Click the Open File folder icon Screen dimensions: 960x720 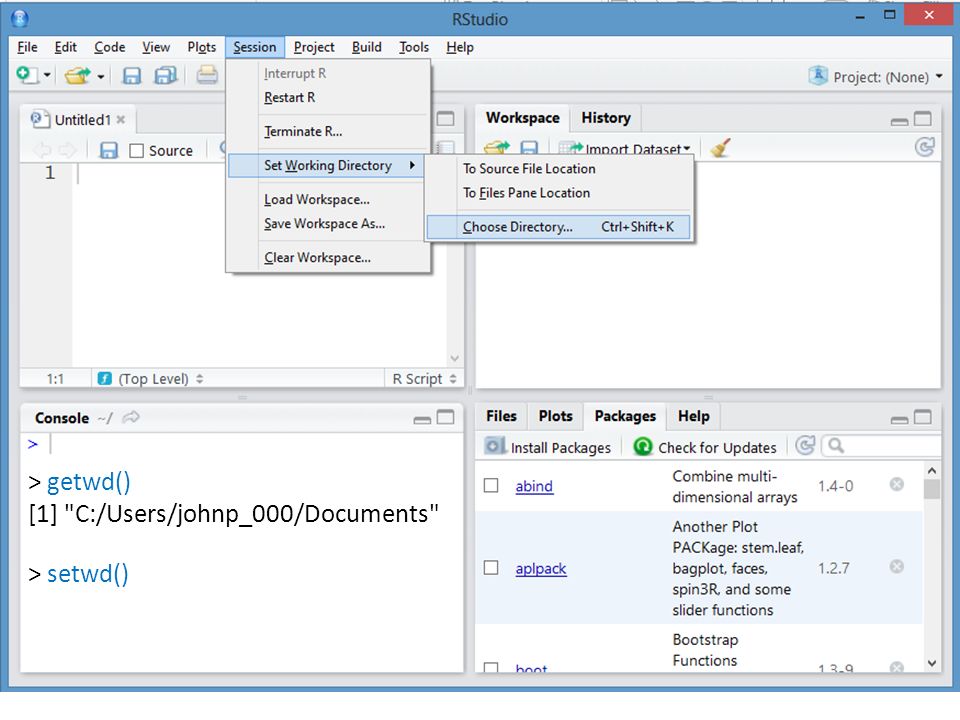coord(78,76)
